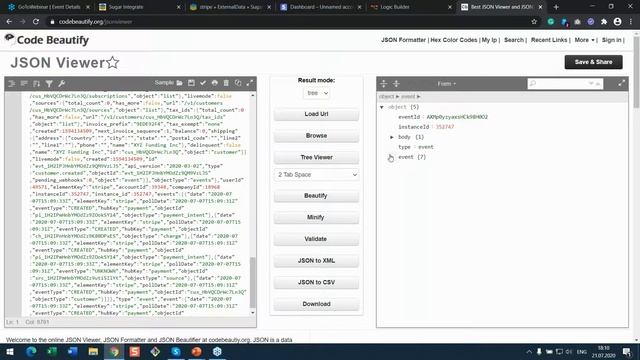The width and height of the screenshot is (640, 360).
Task: Open Search link in header
Action: coord(513,40)
